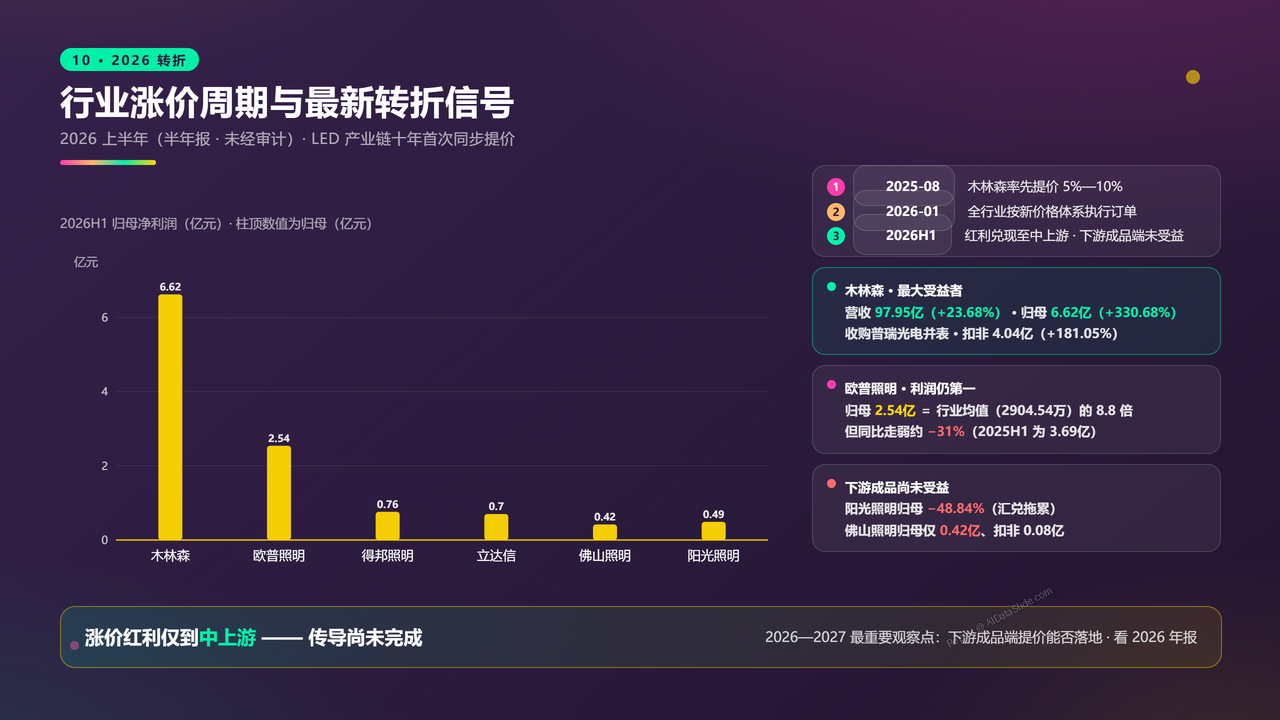Click the green bullet beside '木林森 • 最大受益者'
Image resolution: width=1280 pixels, height=720 pixels.
click(x=831, y=286)
